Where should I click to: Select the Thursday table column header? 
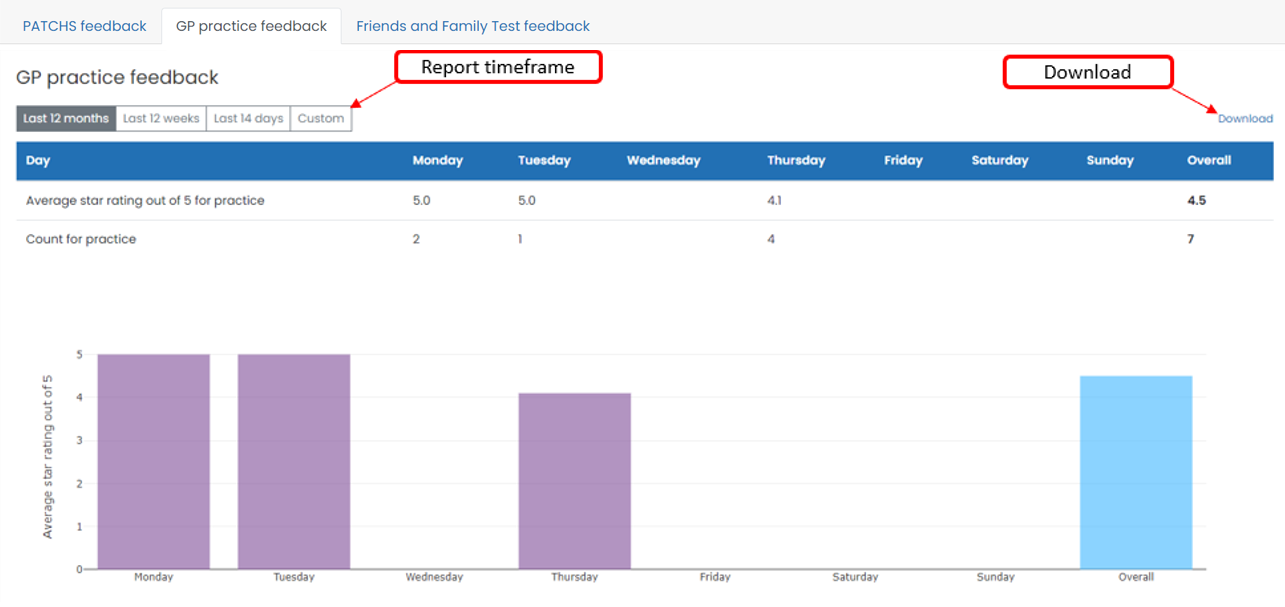point(796,160)
